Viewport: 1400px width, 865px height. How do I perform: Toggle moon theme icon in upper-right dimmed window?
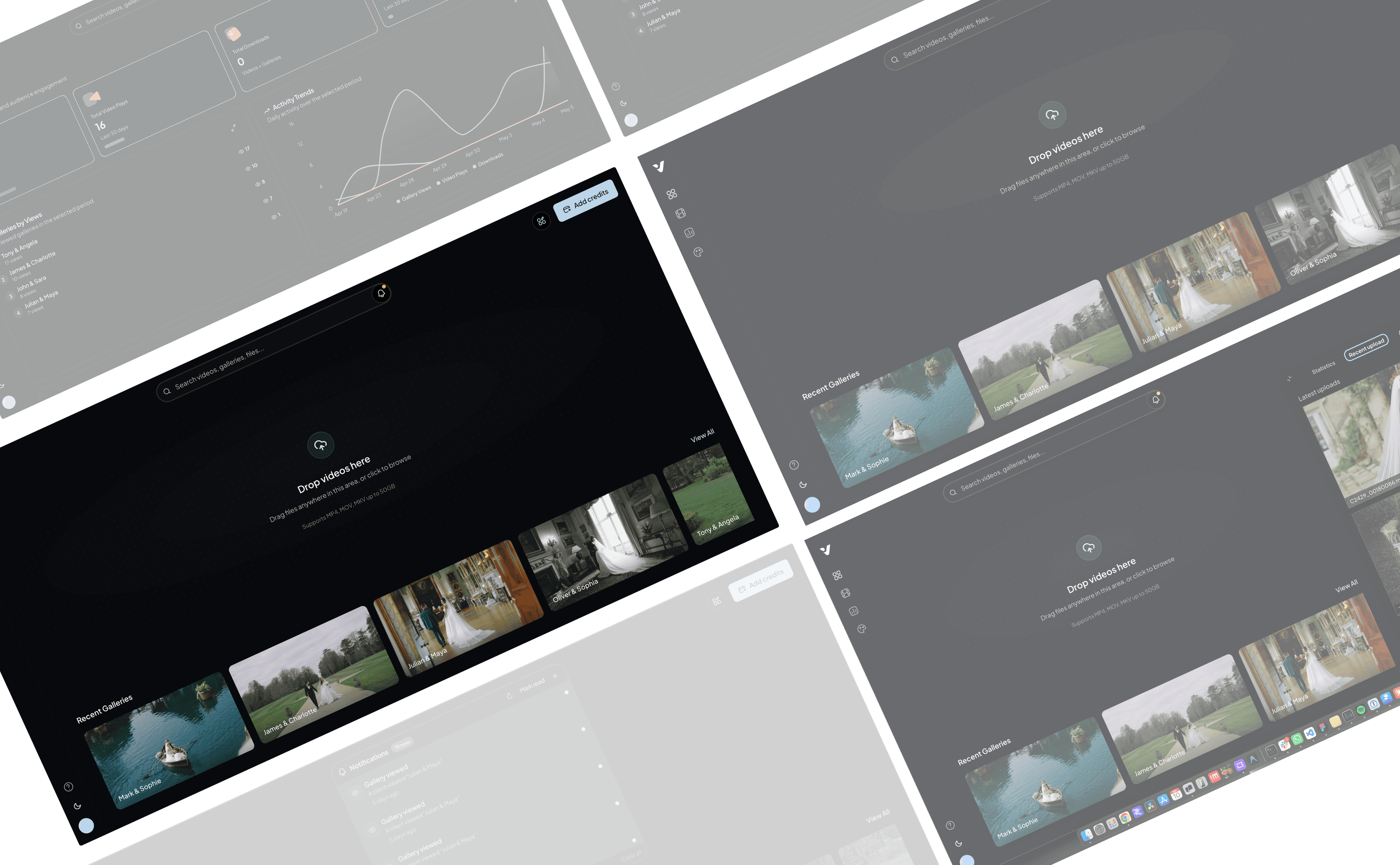click(x=803, y=485)
